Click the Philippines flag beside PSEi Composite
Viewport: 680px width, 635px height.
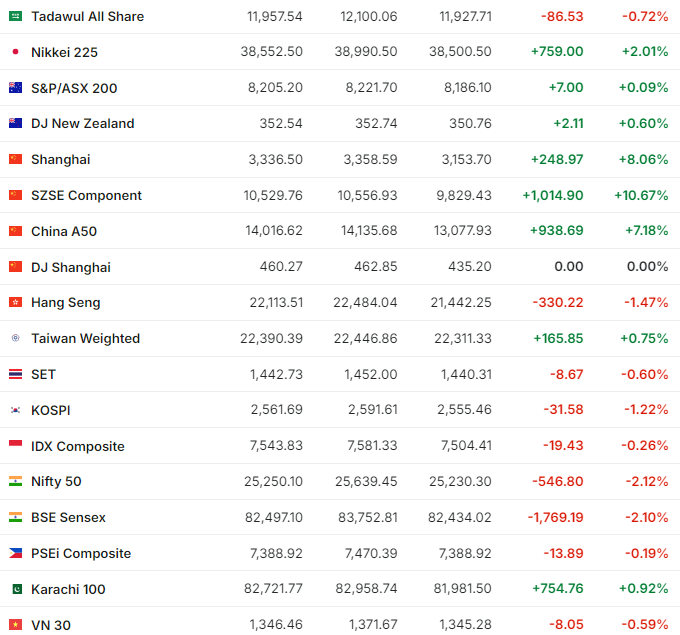(x=15, y=553)
